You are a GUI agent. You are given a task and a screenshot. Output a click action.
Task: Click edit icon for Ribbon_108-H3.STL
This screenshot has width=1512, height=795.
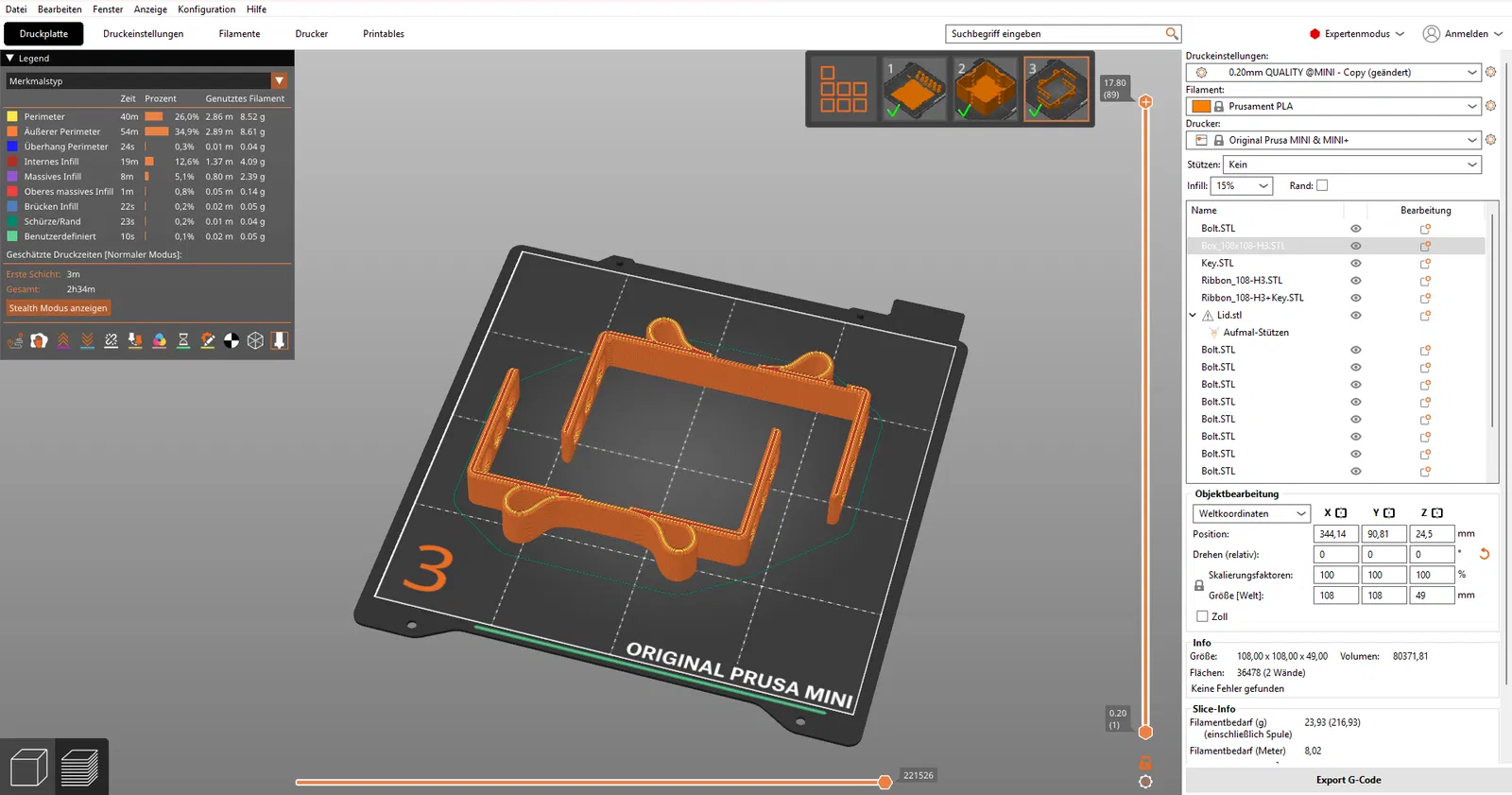[x=1425, y=281]
